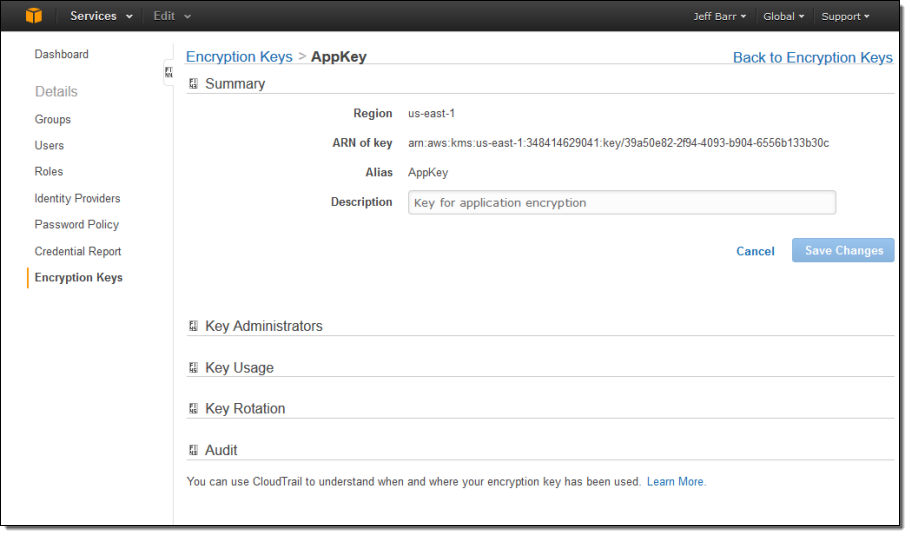Open the Edit dropdown menu
The width and height of the screenshot is (910, 536).
point(172,16)
